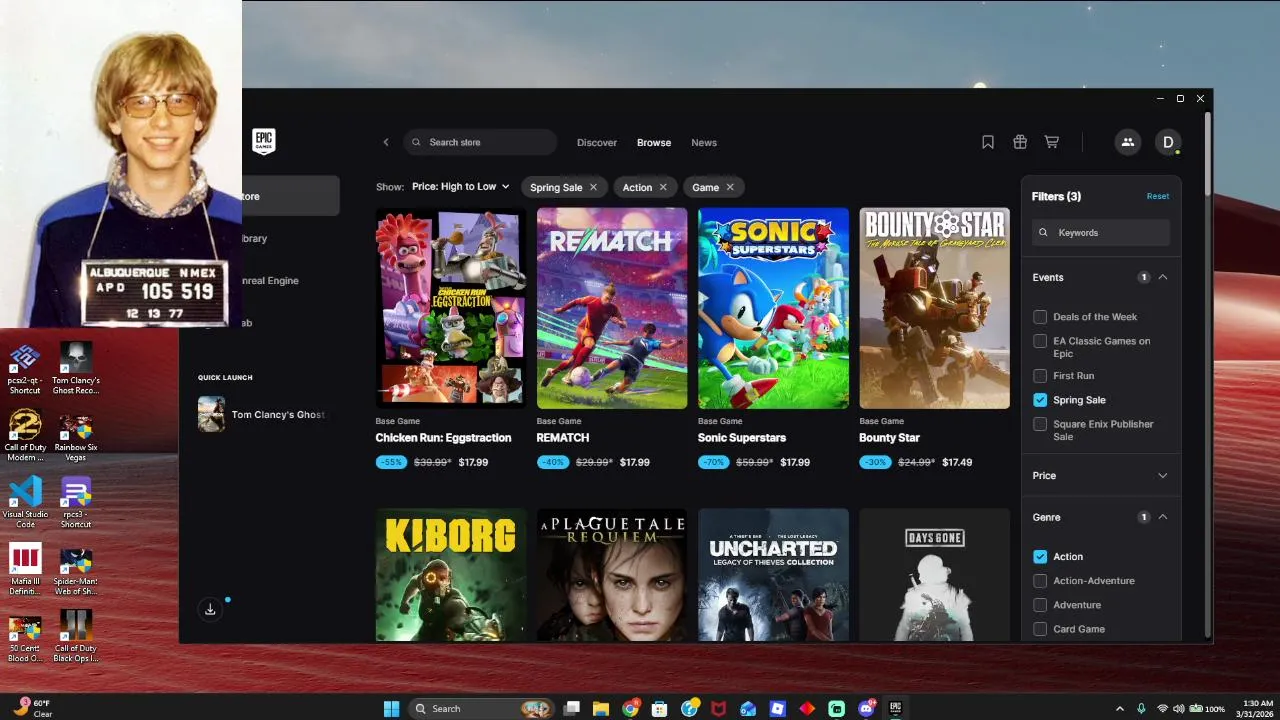Click the Keywords filter field
Screen dimensions: 1280x720
point(1101,232)
